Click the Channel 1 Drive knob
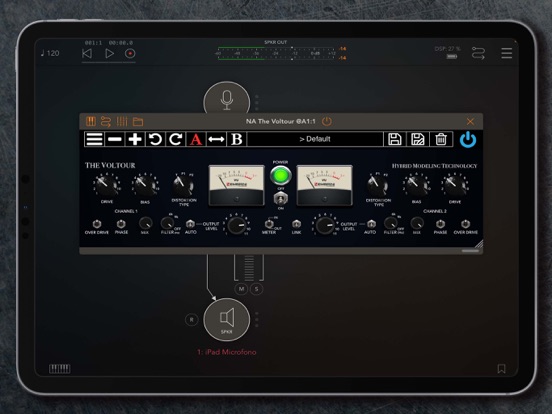 tap(107, 186)
